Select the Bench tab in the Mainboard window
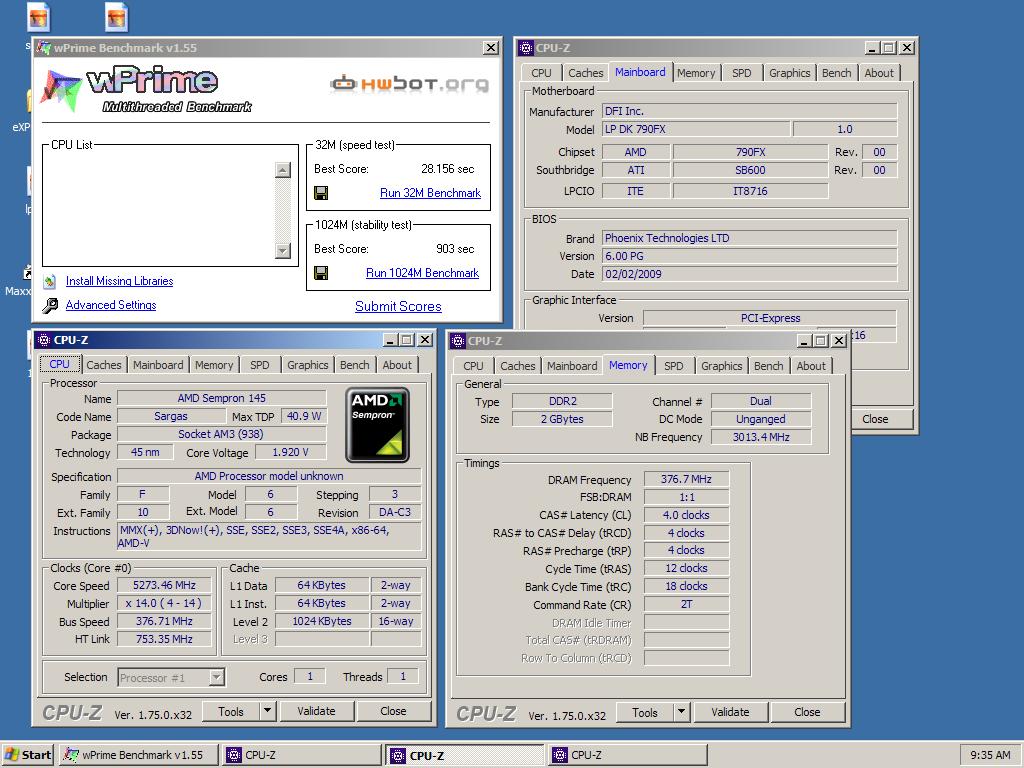This screenshot has height=768, width=1024. click(837, 73)
